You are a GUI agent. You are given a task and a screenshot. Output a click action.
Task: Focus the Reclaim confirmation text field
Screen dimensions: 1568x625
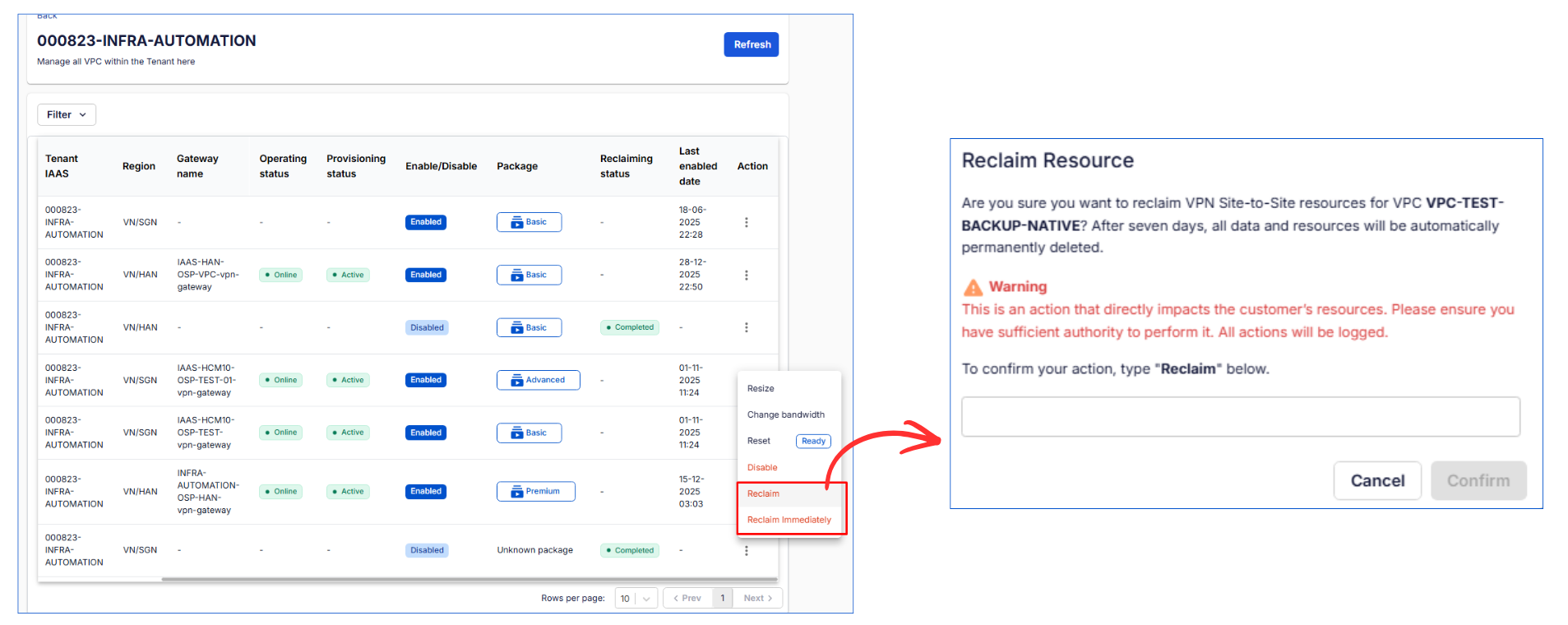1240,417
